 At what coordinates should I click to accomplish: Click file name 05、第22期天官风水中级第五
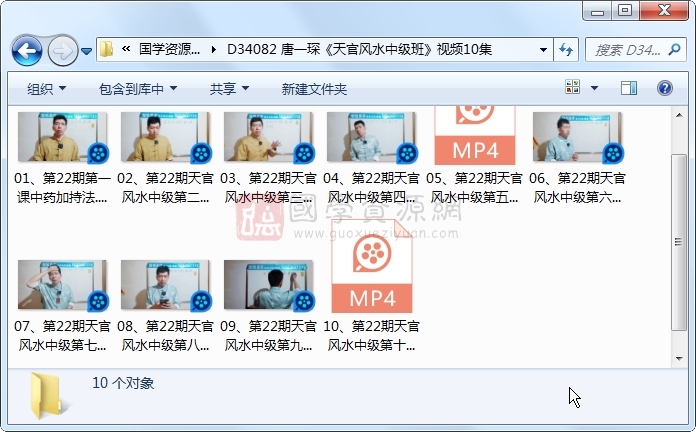(474, 187)
